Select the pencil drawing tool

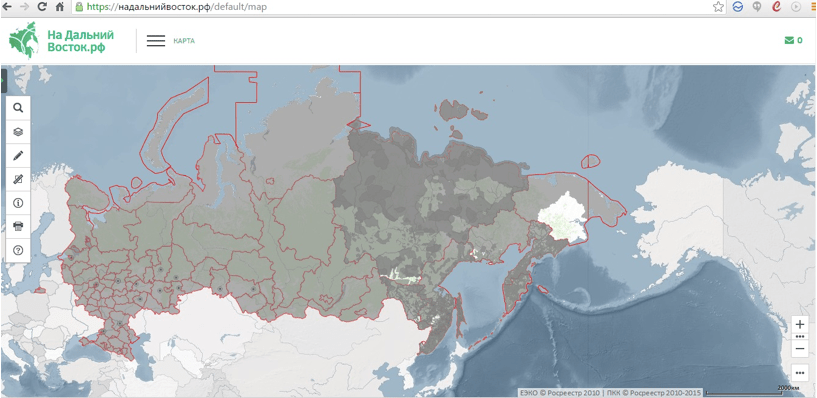(x=18, y=155)
